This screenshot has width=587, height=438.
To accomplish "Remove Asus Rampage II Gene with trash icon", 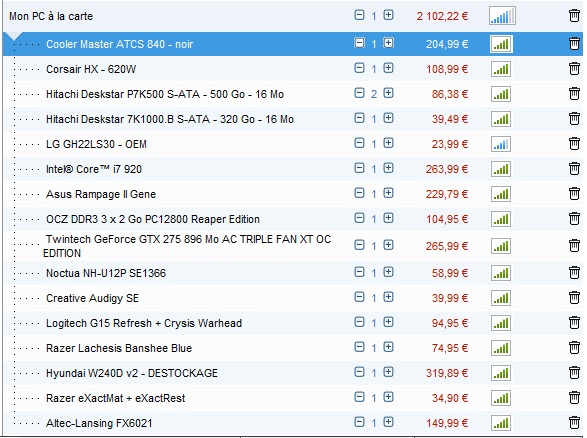I will (574, 194).
